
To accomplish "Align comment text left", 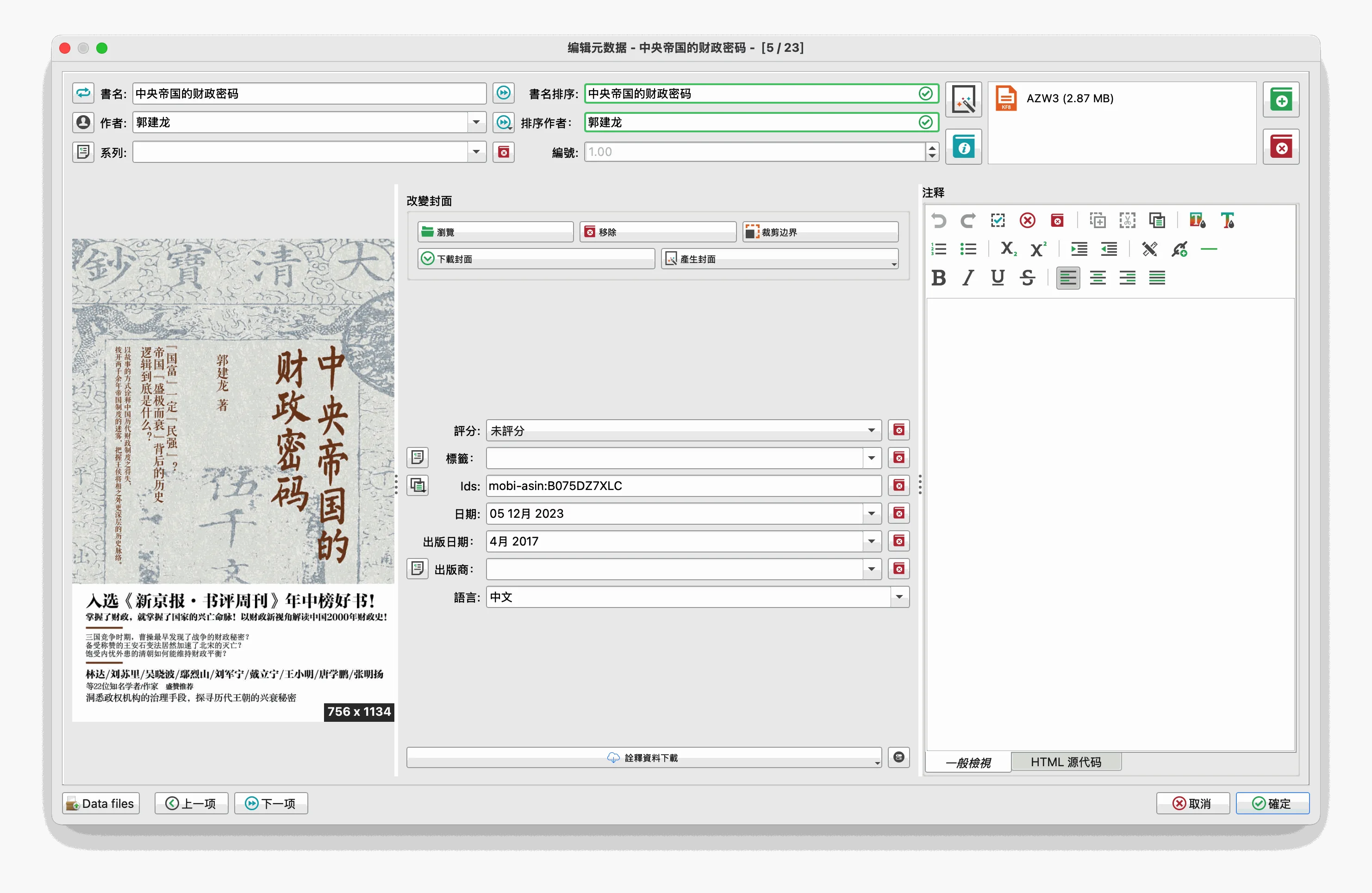I will (1068, 278).
